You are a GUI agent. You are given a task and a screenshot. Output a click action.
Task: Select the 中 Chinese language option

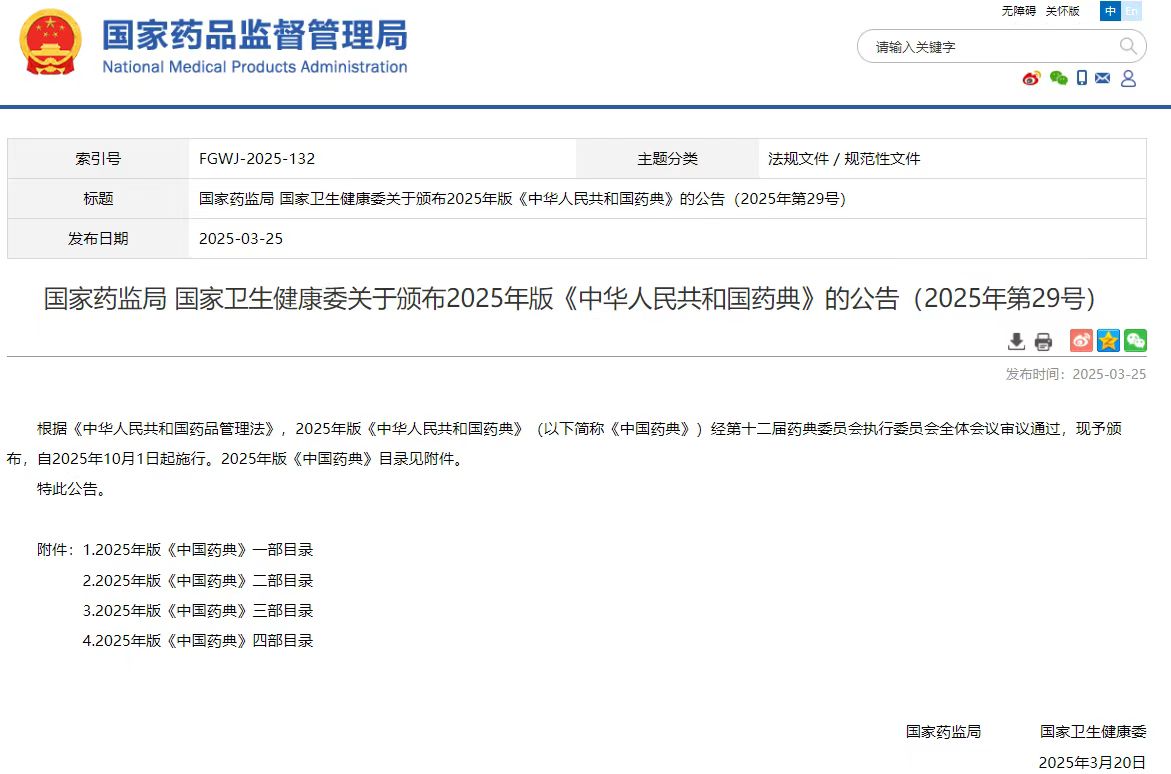point(1110,11)
